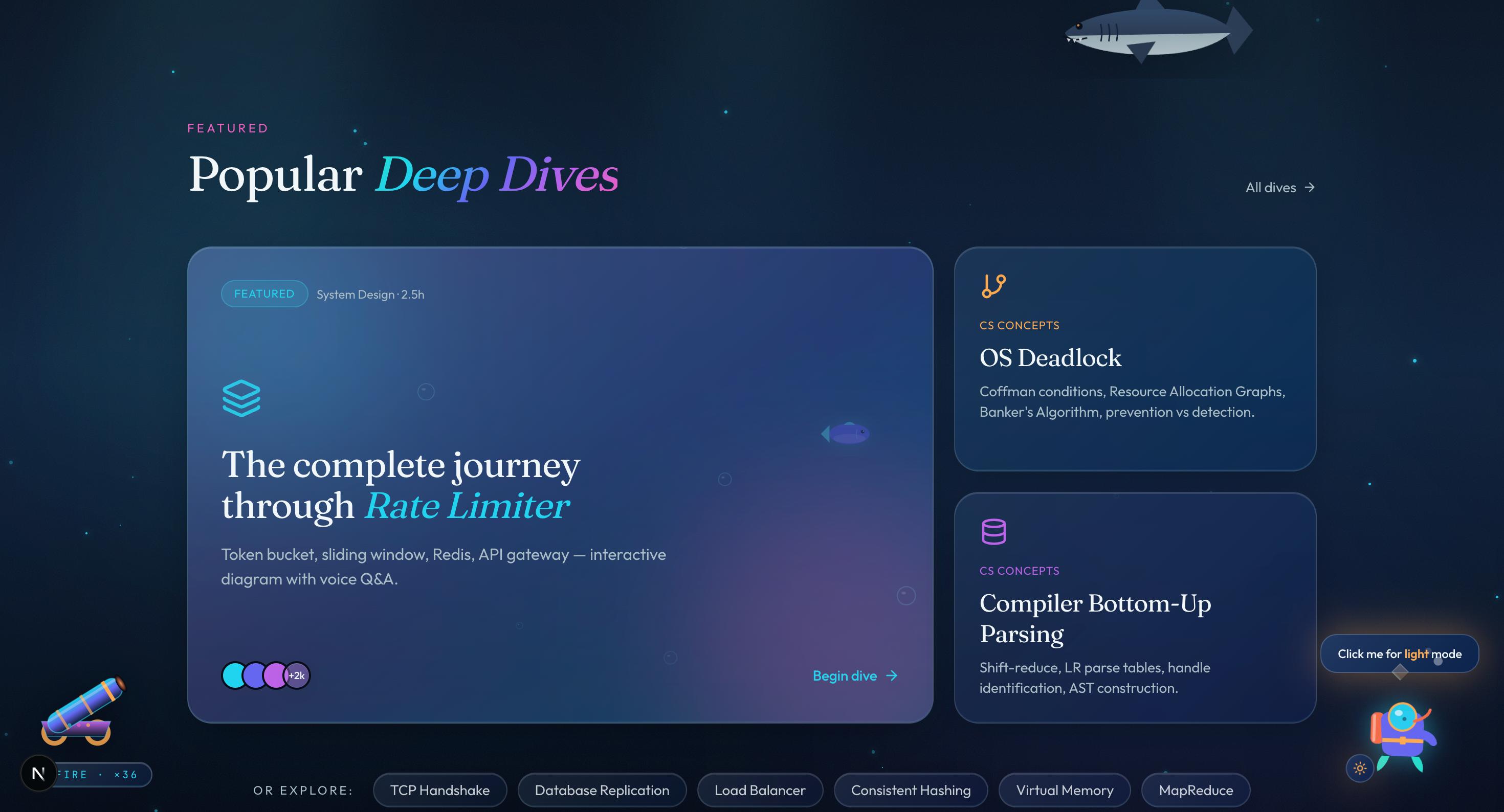Screen dimensions: 1504x812
Task: Select the Database Replication chip
Action: pos(602,790)
